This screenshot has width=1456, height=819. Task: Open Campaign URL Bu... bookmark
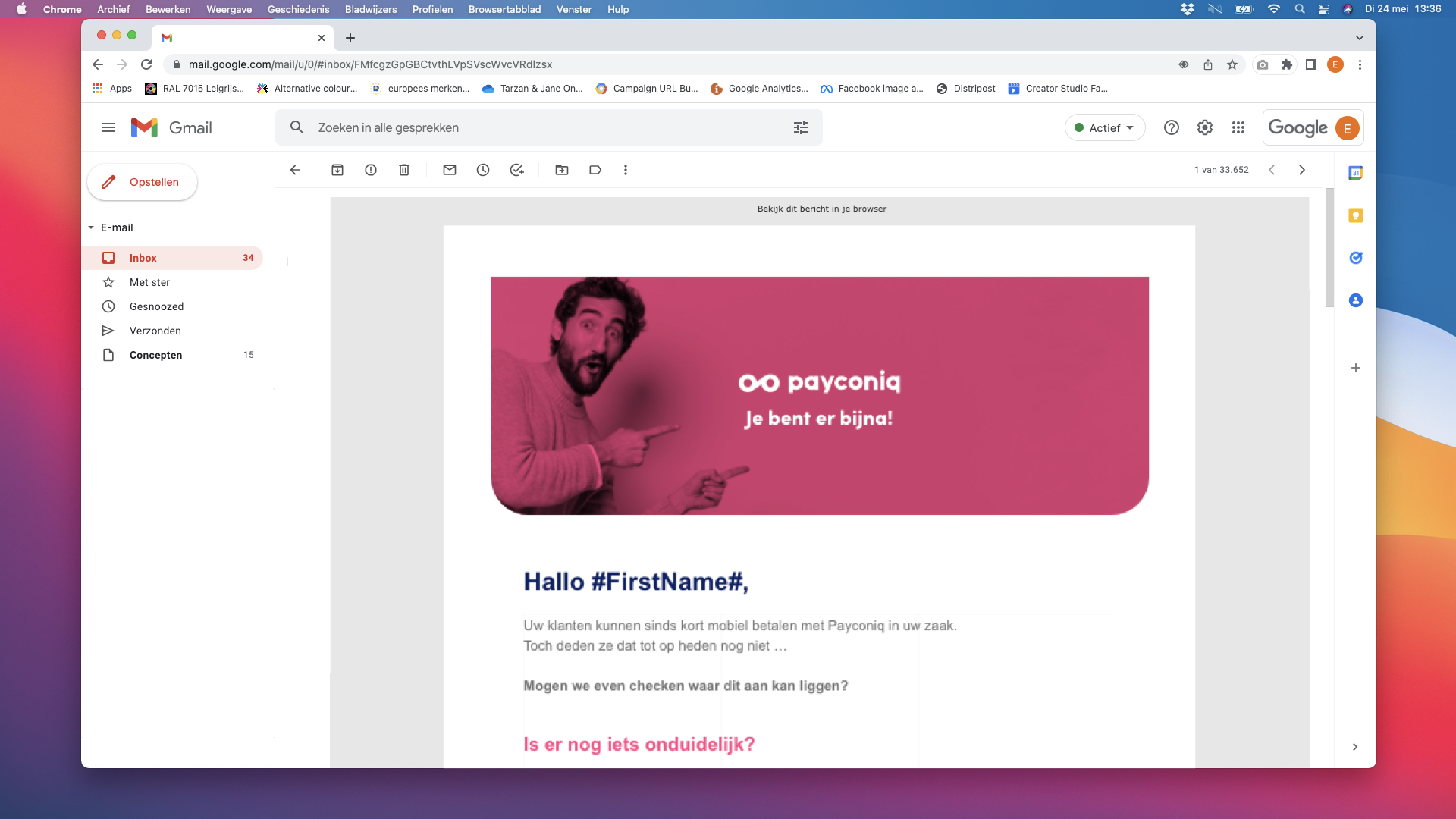coord(647,89)
